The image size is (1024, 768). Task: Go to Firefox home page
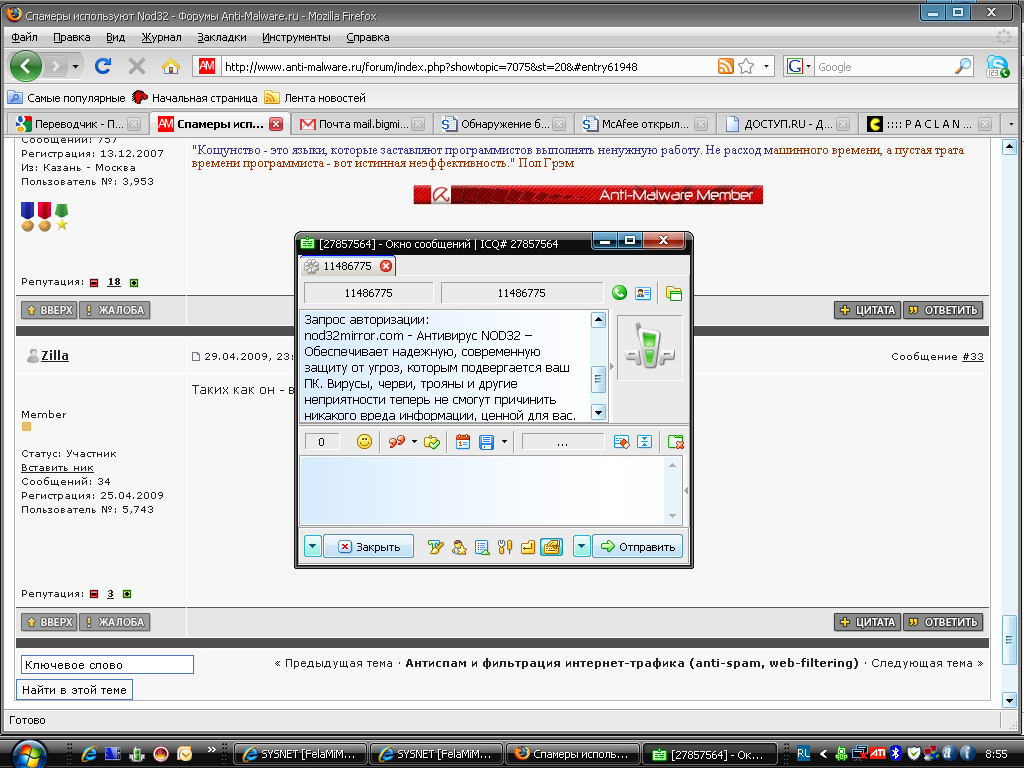pyautogui.click(x=170, y=66)
